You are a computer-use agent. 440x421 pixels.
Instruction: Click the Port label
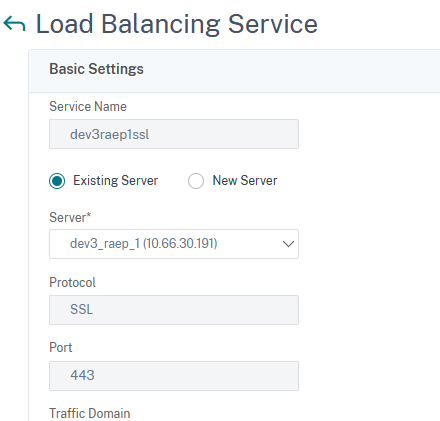click(x=61, y=347)
